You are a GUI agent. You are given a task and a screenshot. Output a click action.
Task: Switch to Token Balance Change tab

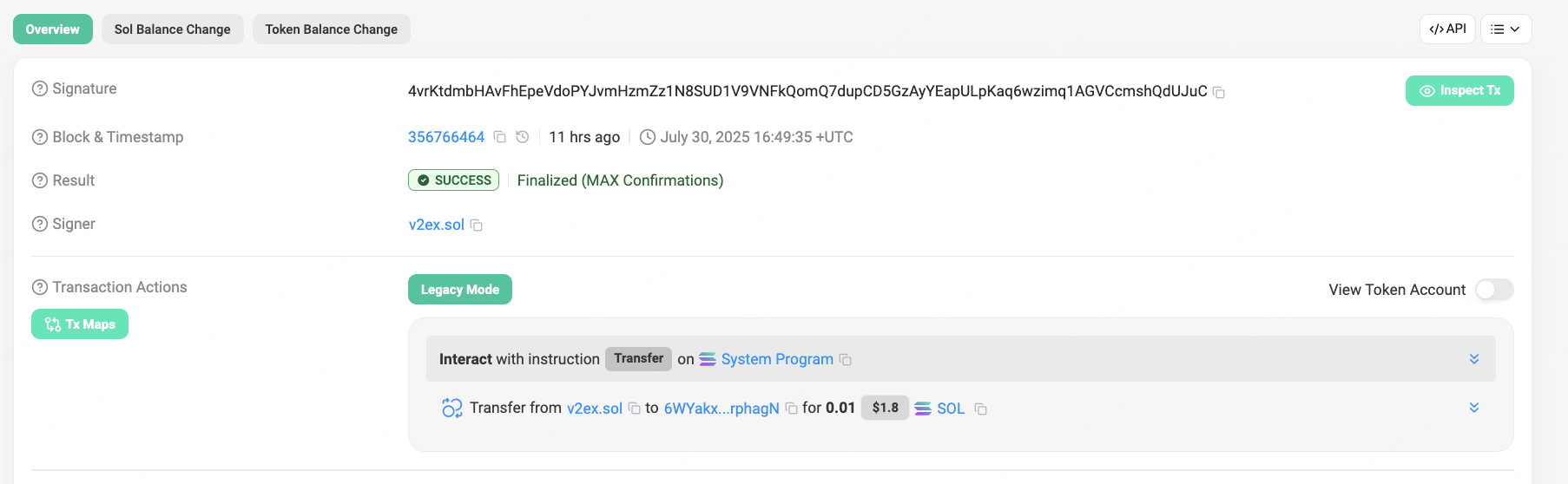[x=331, y=29]
